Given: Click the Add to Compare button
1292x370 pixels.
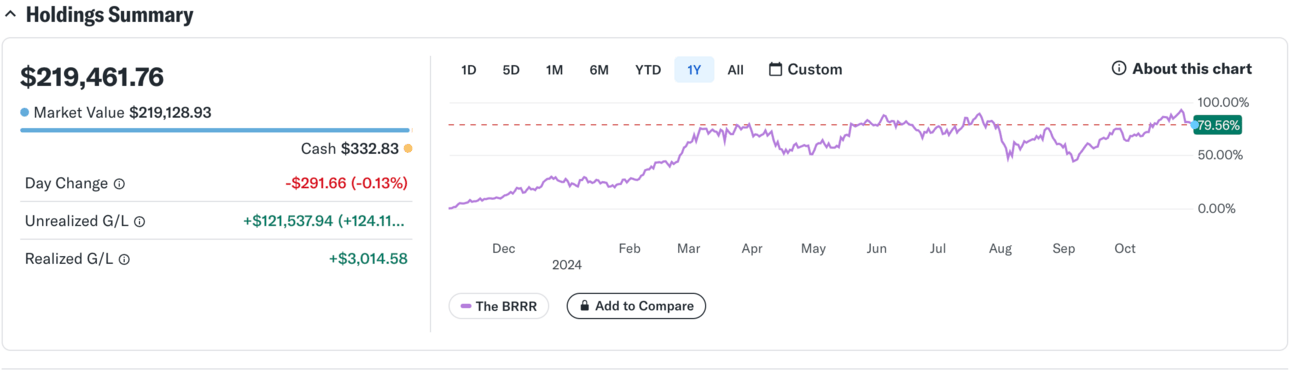Looking at the screenshot, I should [636, 306].
